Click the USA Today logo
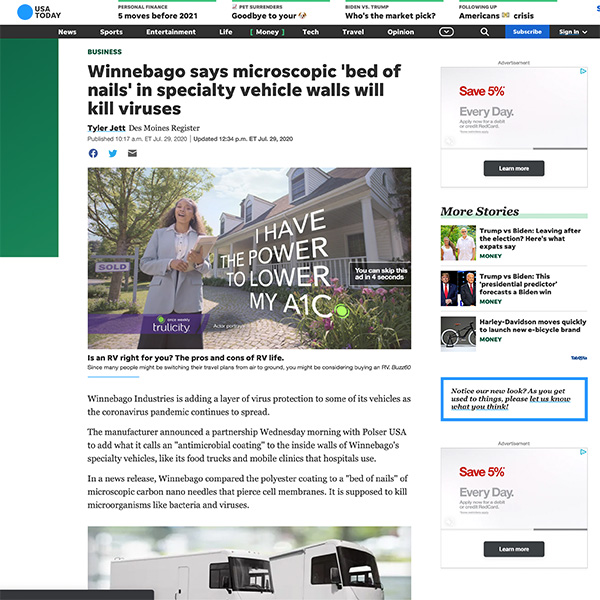The width and height of the screenshot is (600, 600). 37,12
